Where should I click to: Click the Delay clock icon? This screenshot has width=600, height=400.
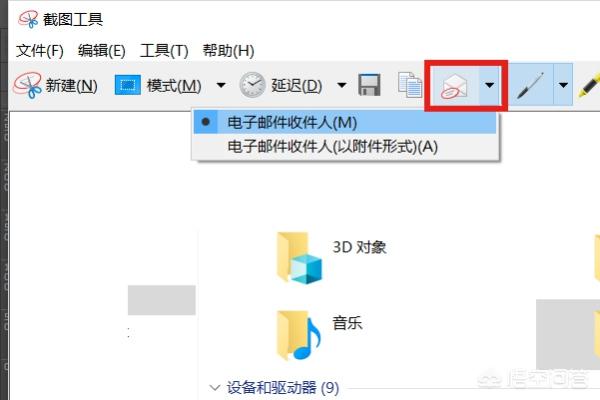click(252, 85)
